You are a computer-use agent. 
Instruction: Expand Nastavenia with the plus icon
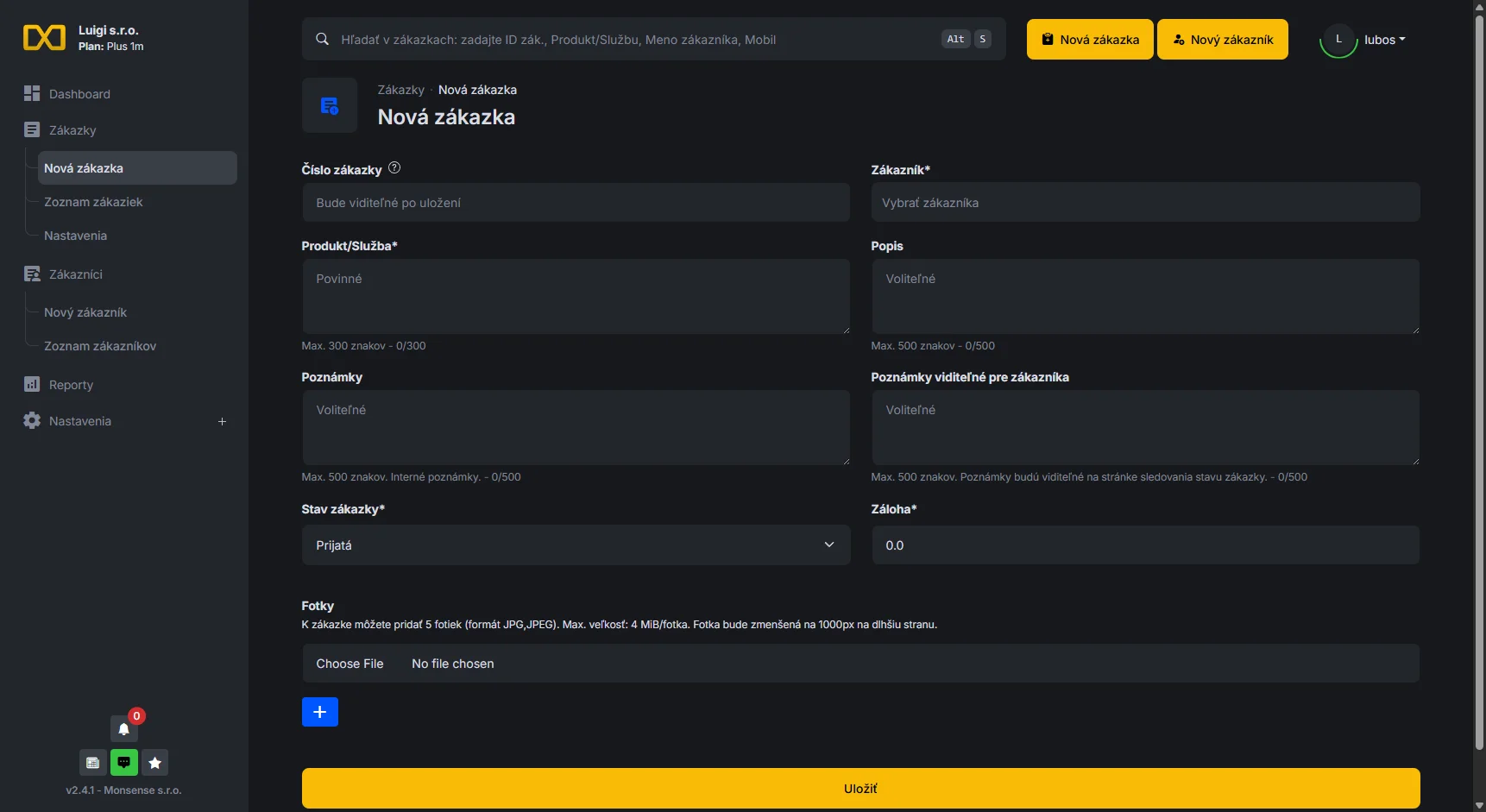tap(222, 421)
